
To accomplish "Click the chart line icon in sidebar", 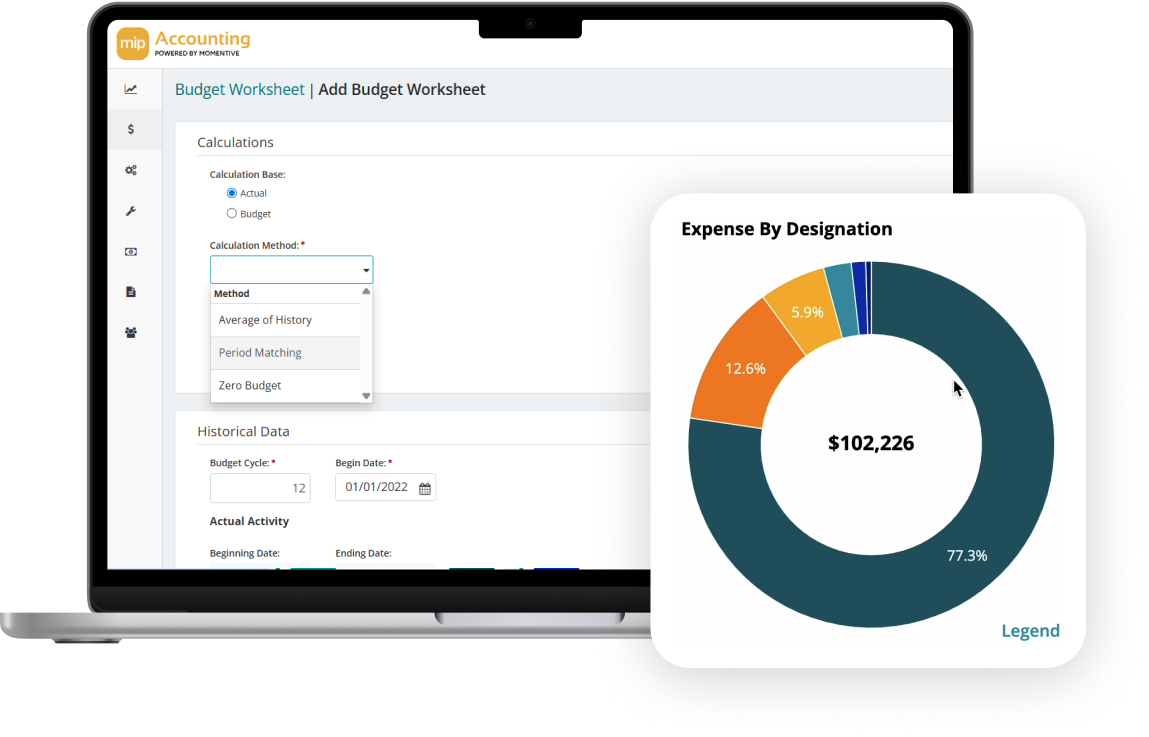I will pyautogui.click(x=131, y=89).
